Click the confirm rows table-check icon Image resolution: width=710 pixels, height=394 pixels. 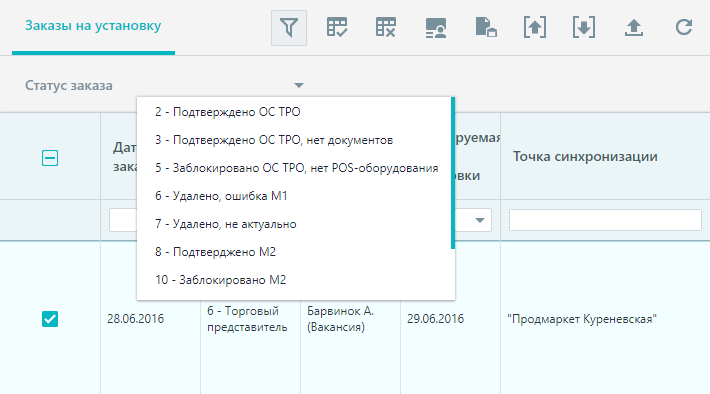coord(337,28)
